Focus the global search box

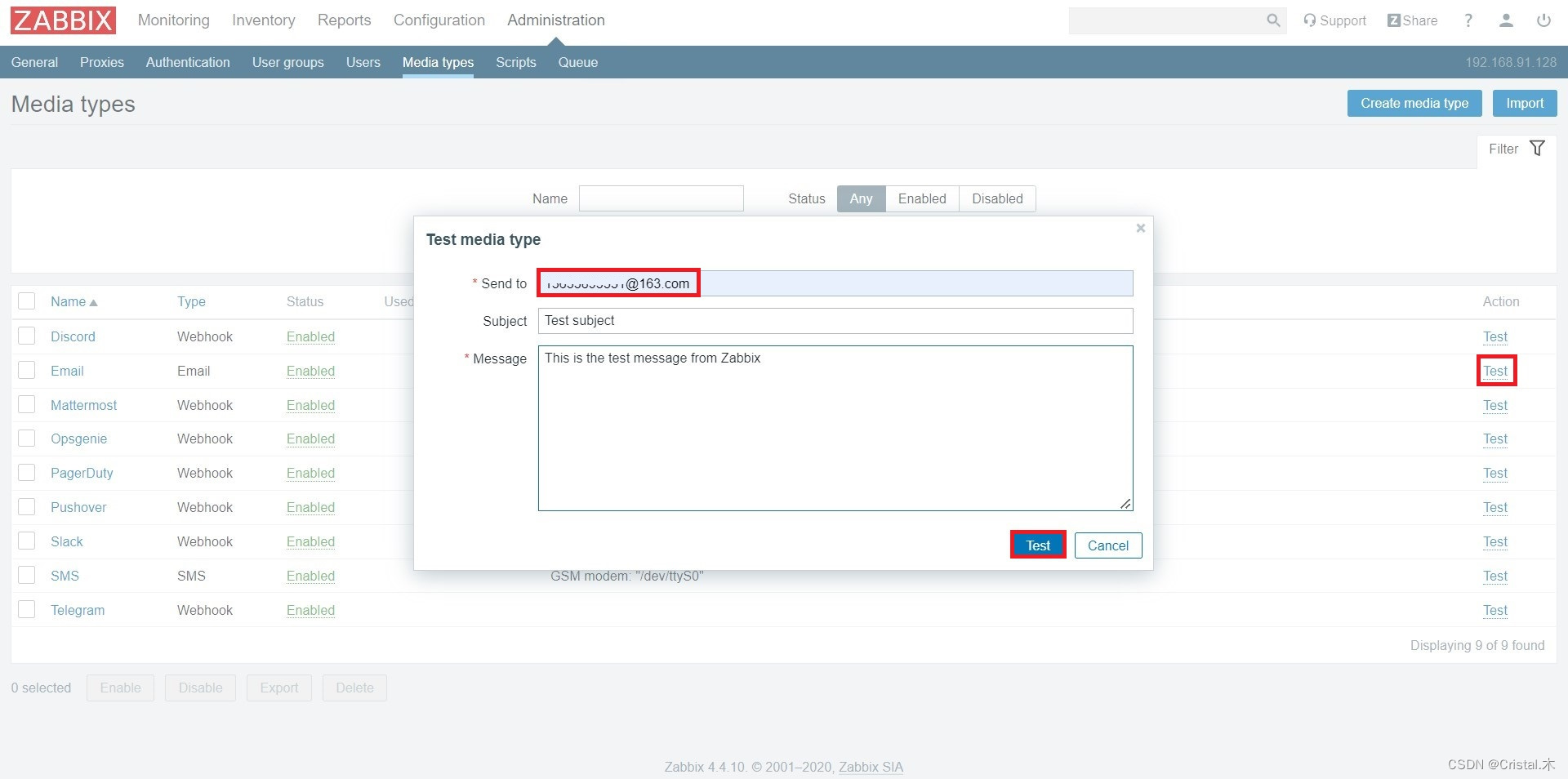pyautogui.click(x=1168, y=20)
